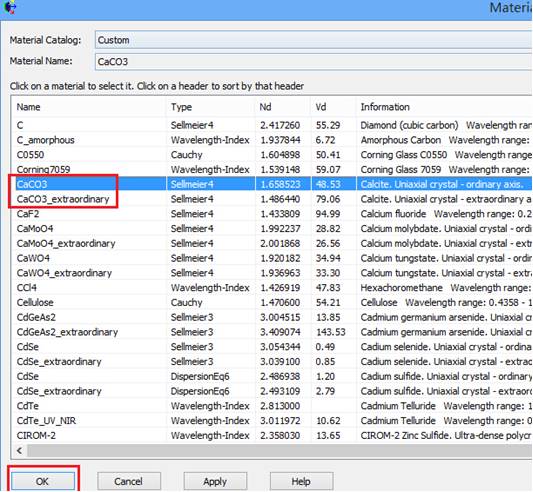Open the Help button
This screenshot has height=492, width=533.
pyautogui.click(x=301, y=481)
